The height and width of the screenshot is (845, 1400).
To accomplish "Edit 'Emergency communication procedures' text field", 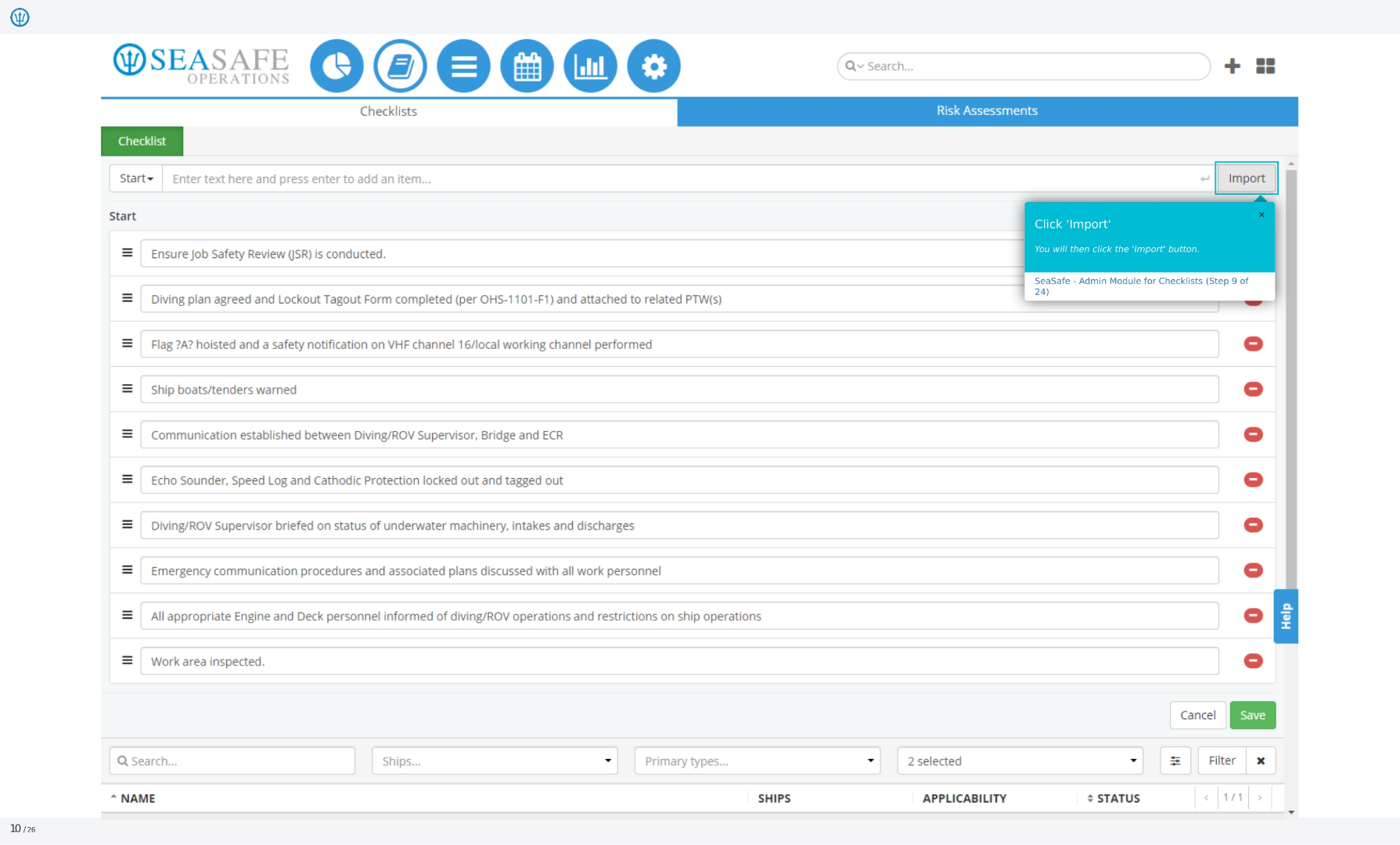I will (x=679, y=571).
